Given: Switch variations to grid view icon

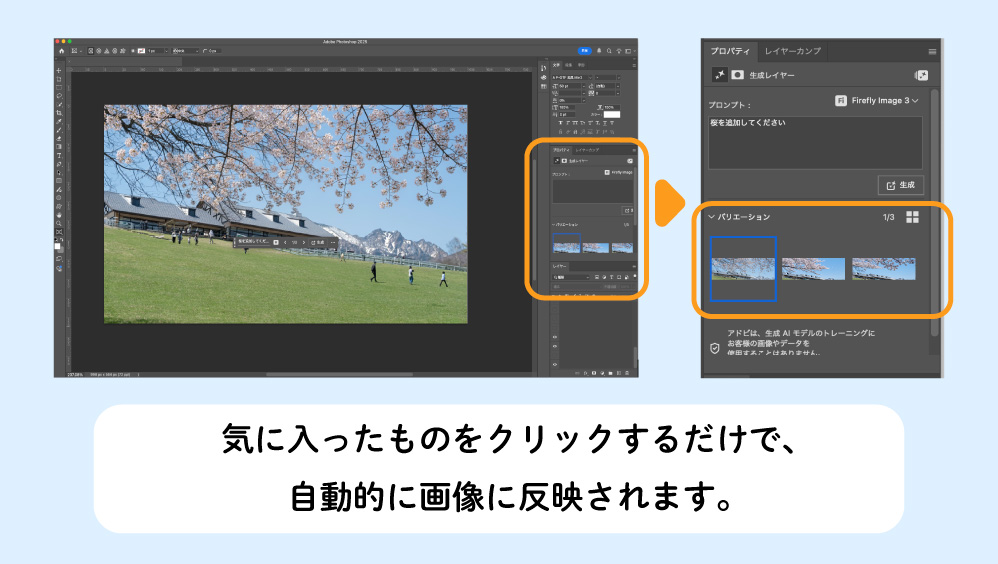Looking at the screenshot, I should 912,217.
